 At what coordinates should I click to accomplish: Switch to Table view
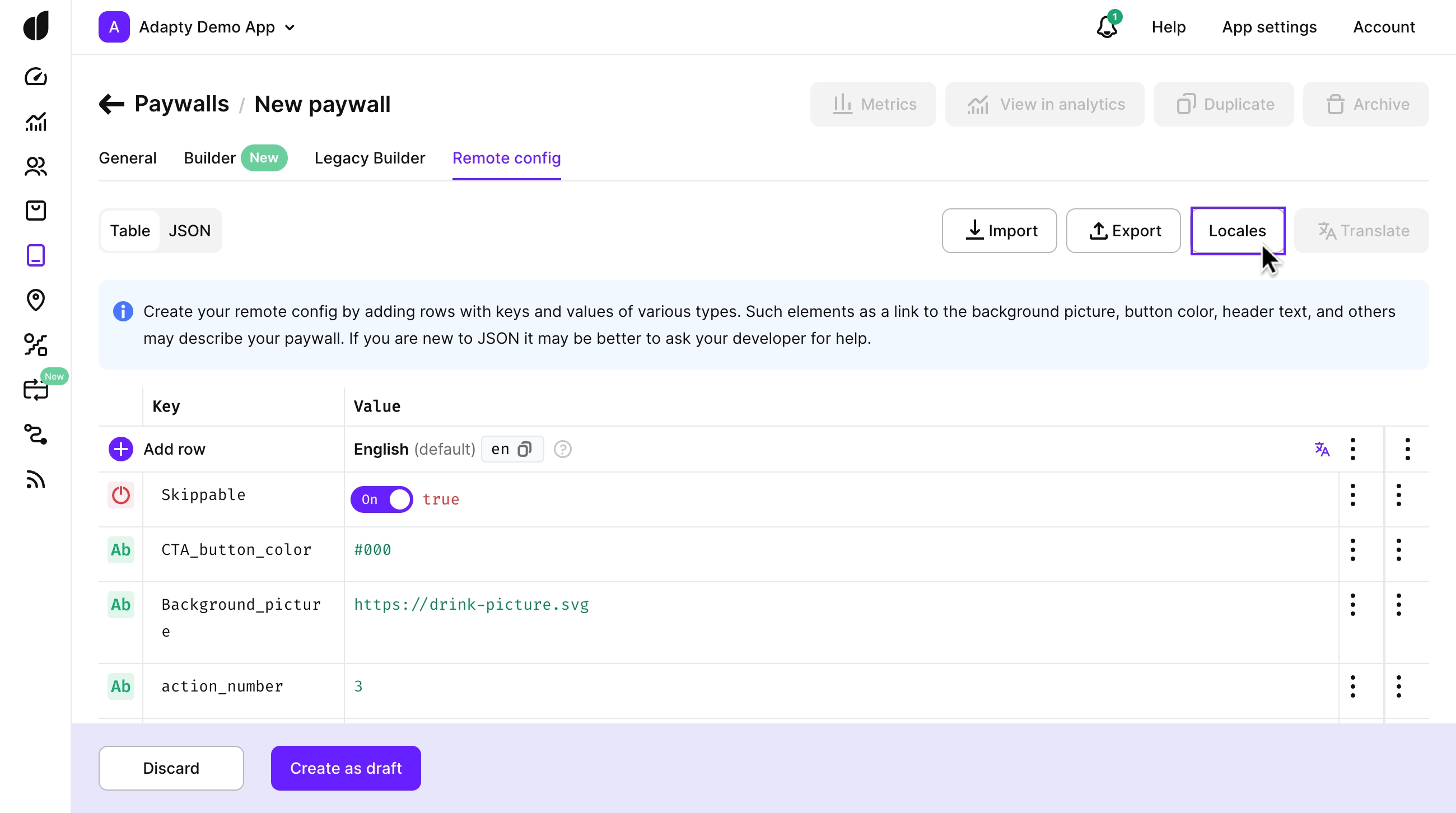pos(130,231)
